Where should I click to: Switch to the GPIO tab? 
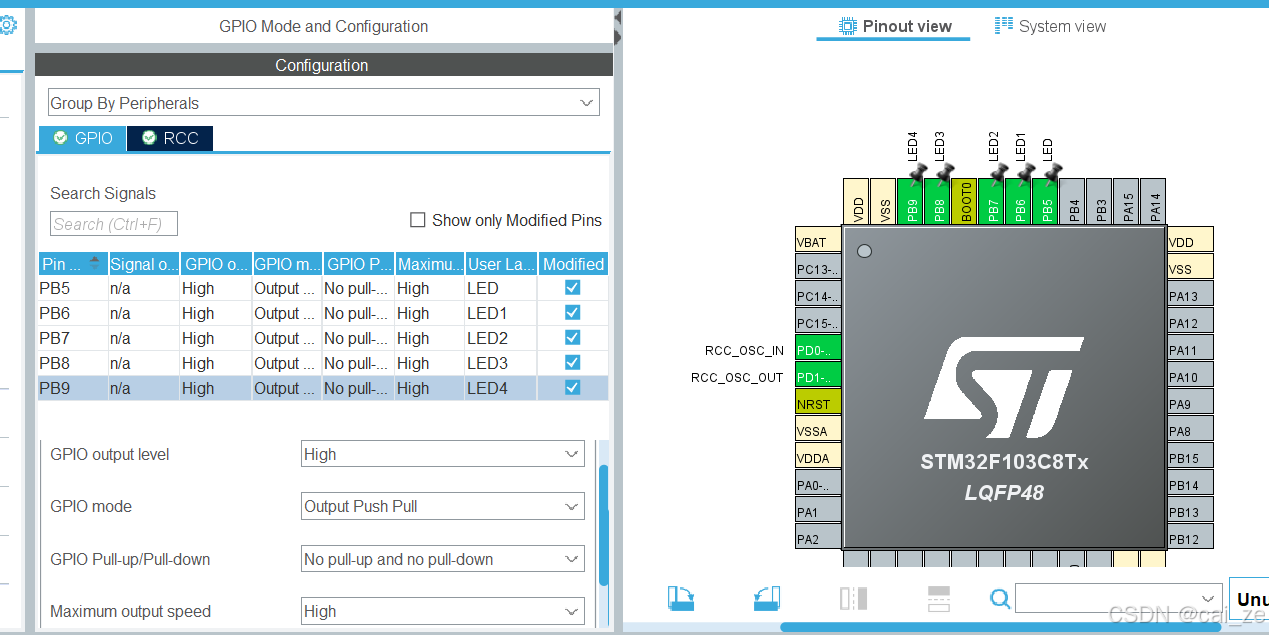click(83, 138)
